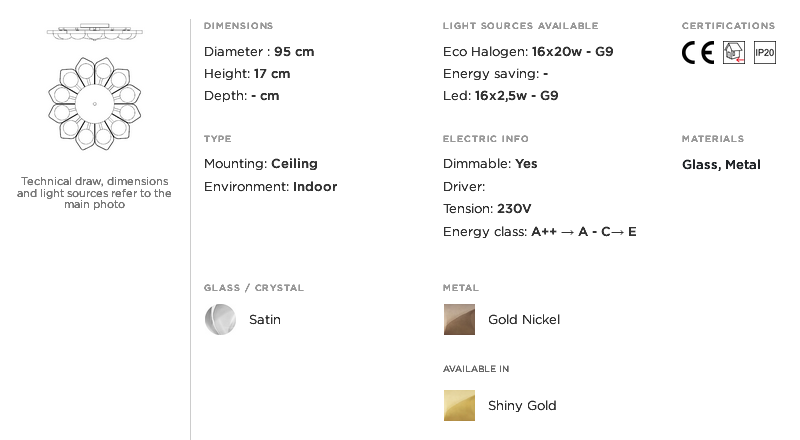Click the Satin glass label
The image size is (800, 440).
coord(265,320)
